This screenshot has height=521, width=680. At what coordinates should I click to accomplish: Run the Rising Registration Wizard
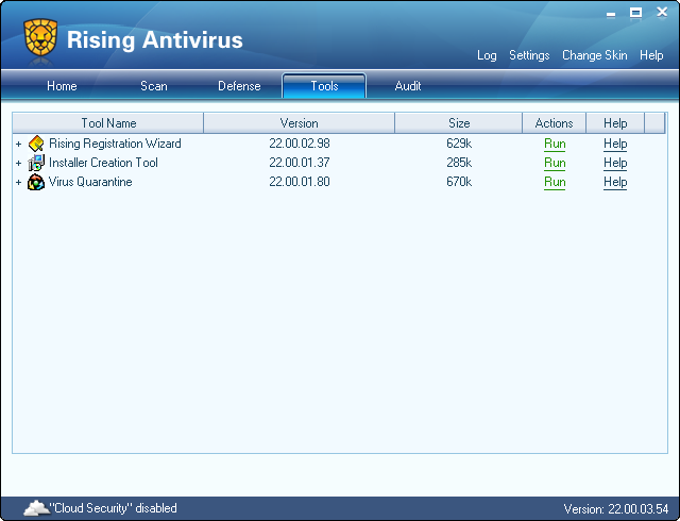[x=555, y=144]
